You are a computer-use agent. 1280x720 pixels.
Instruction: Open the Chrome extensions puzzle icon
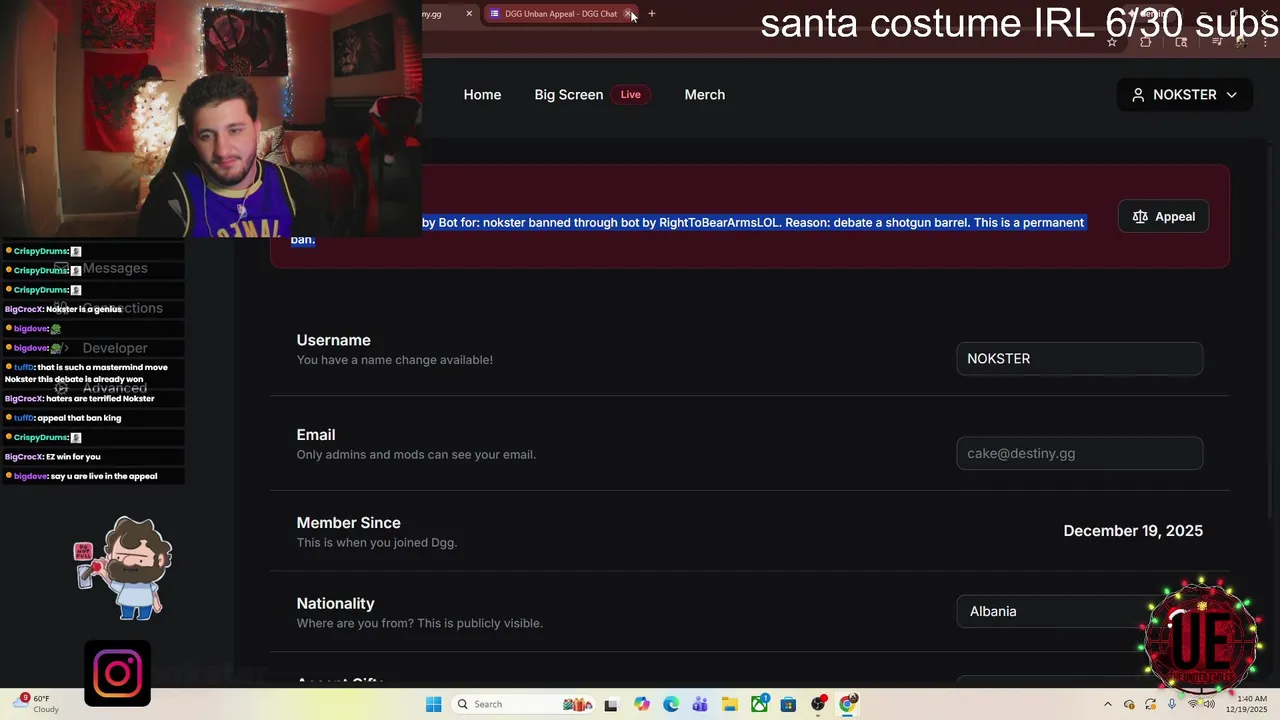pos(1146,42)
